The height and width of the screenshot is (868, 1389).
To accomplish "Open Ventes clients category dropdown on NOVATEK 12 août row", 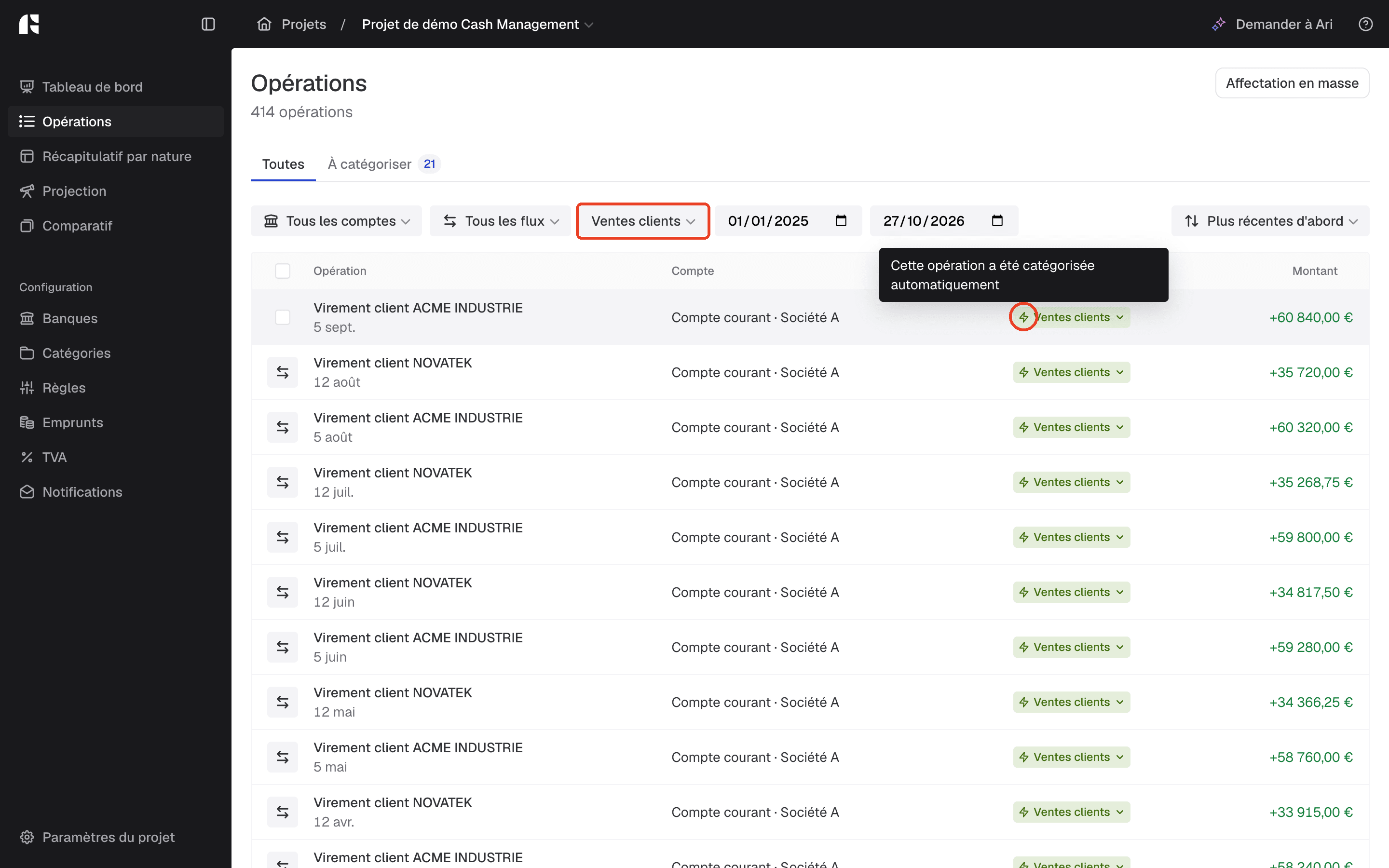I will pos(1071,373).
